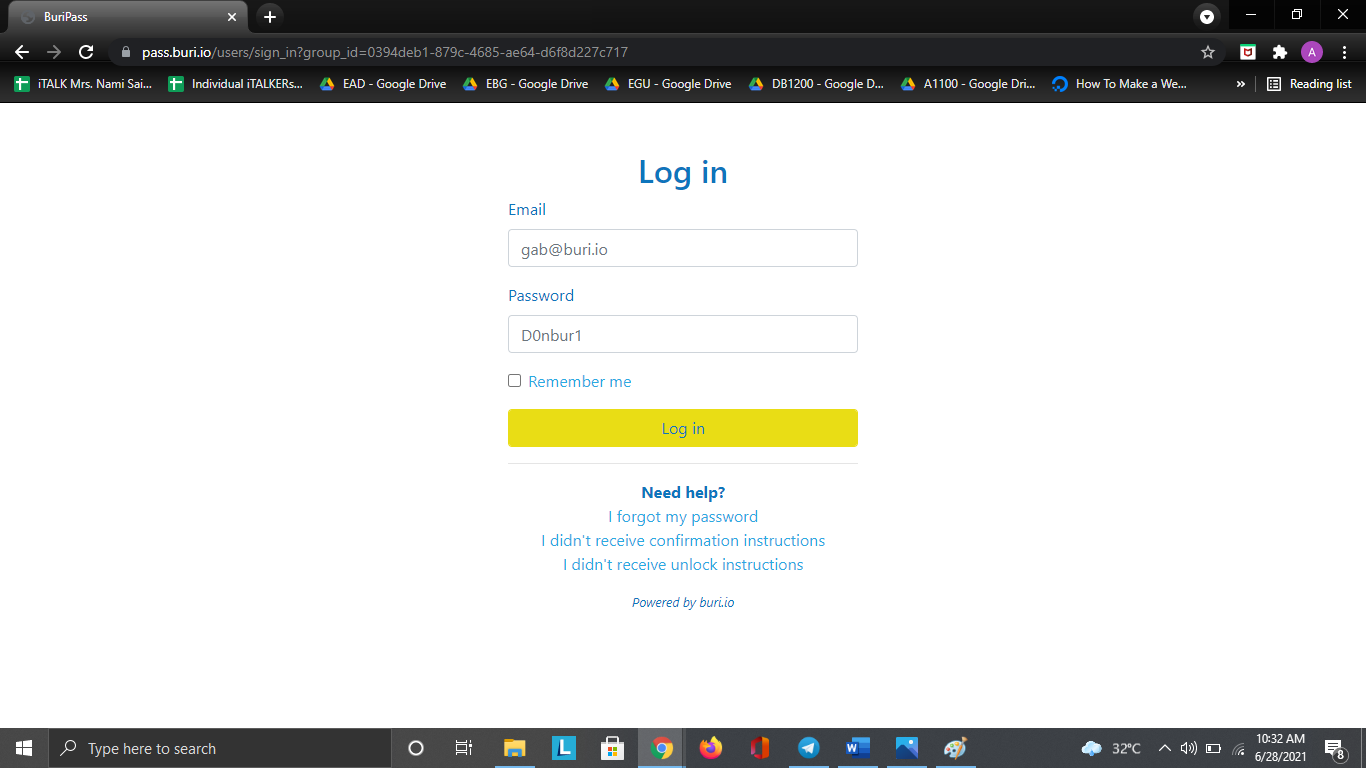Click the 'Type here to search' box
Viewport: 1366px width, 768px height.
[219, 748]
